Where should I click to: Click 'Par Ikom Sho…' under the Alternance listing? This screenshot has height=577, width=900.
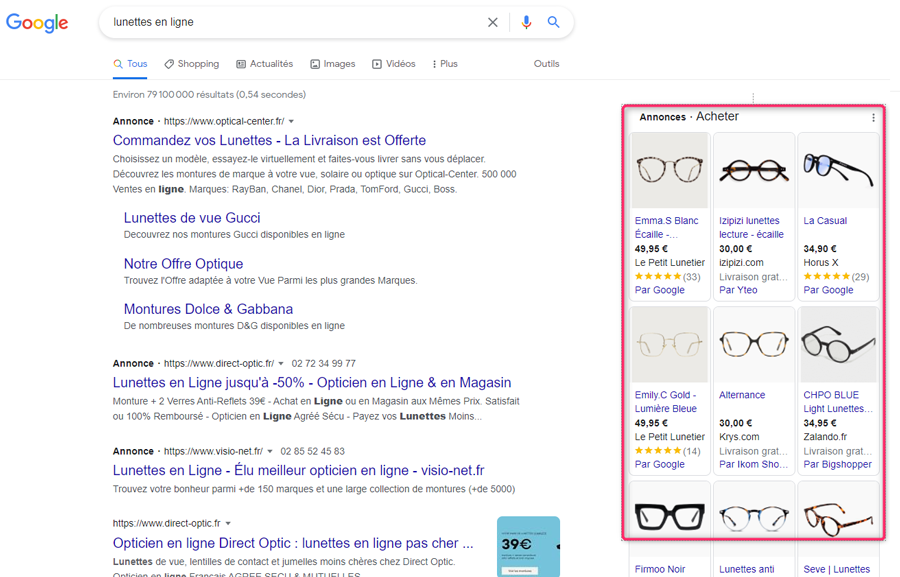tap(753, 464)
